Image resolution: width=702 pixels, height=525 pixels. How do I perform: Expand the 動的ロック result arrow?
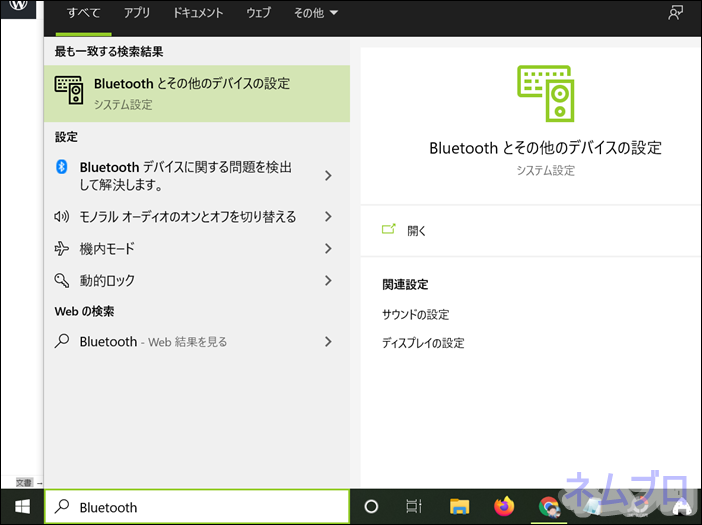coord(328,281)
